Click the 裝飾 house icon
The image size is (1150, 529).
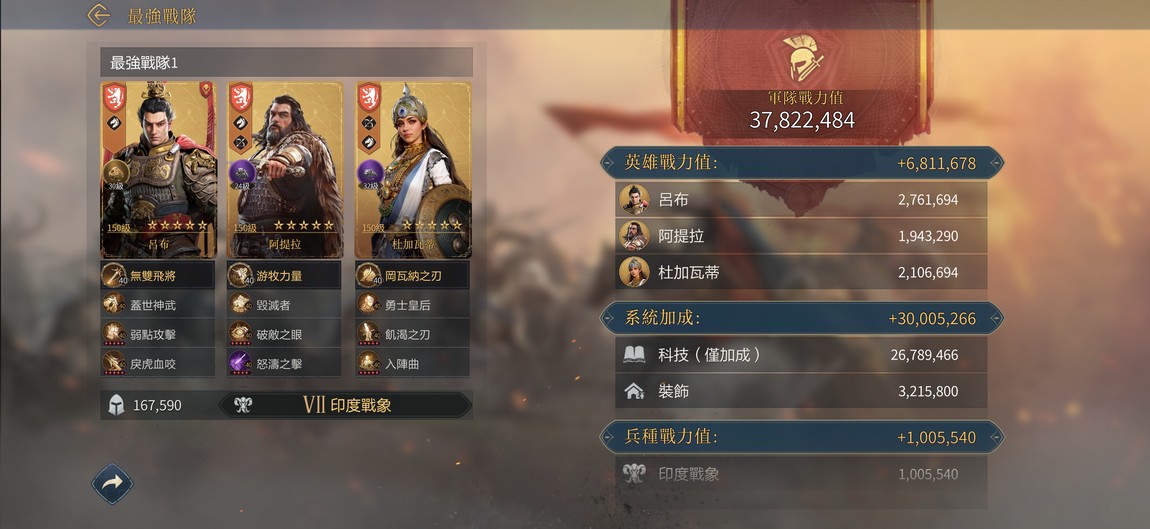pos(634,391)
